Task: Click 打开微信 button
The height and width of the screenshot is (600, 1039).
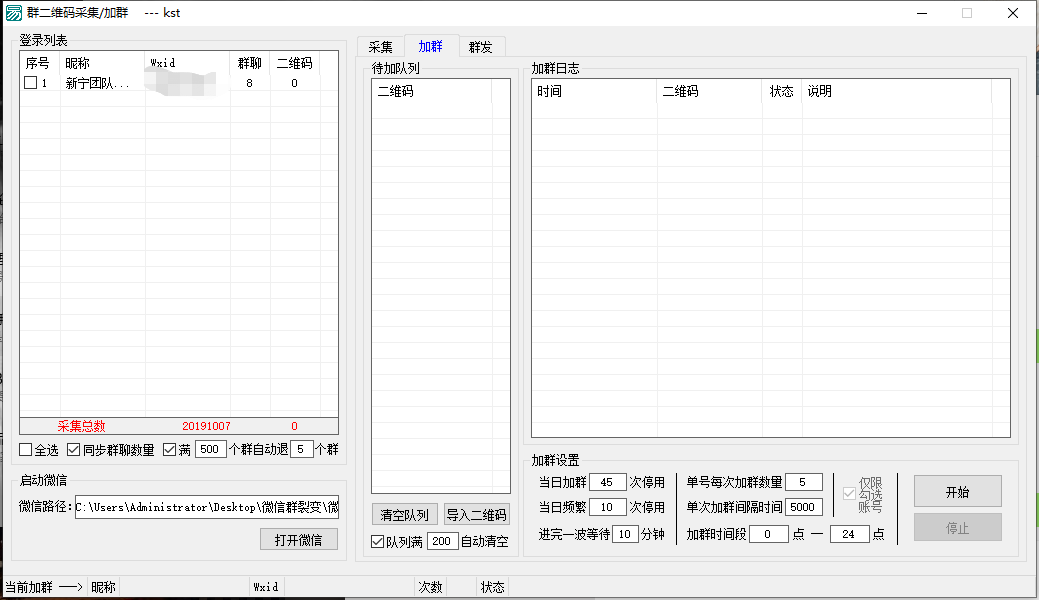Action: [299, 540]
